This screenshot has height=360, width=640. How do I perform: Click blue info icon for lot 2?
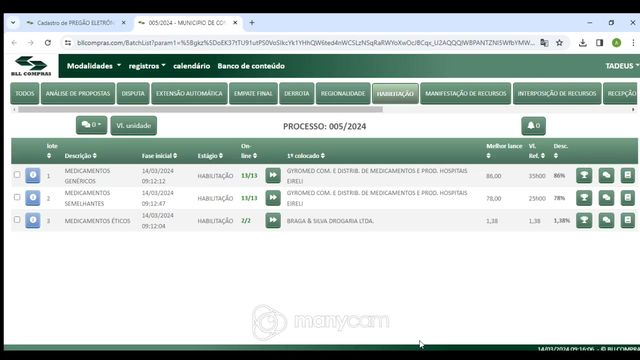pos(33,198)
